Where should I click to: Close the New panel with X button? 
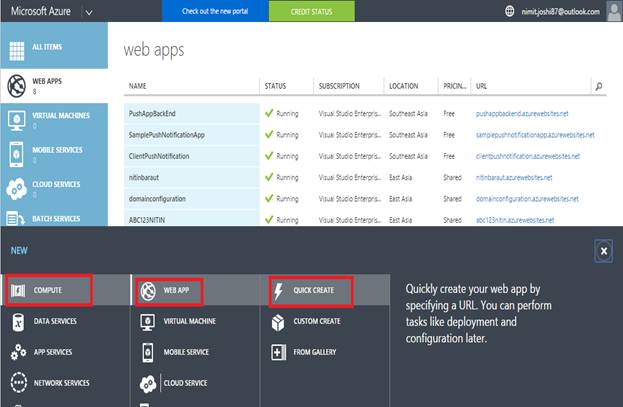pyautogui.click(x=604, y=251)
